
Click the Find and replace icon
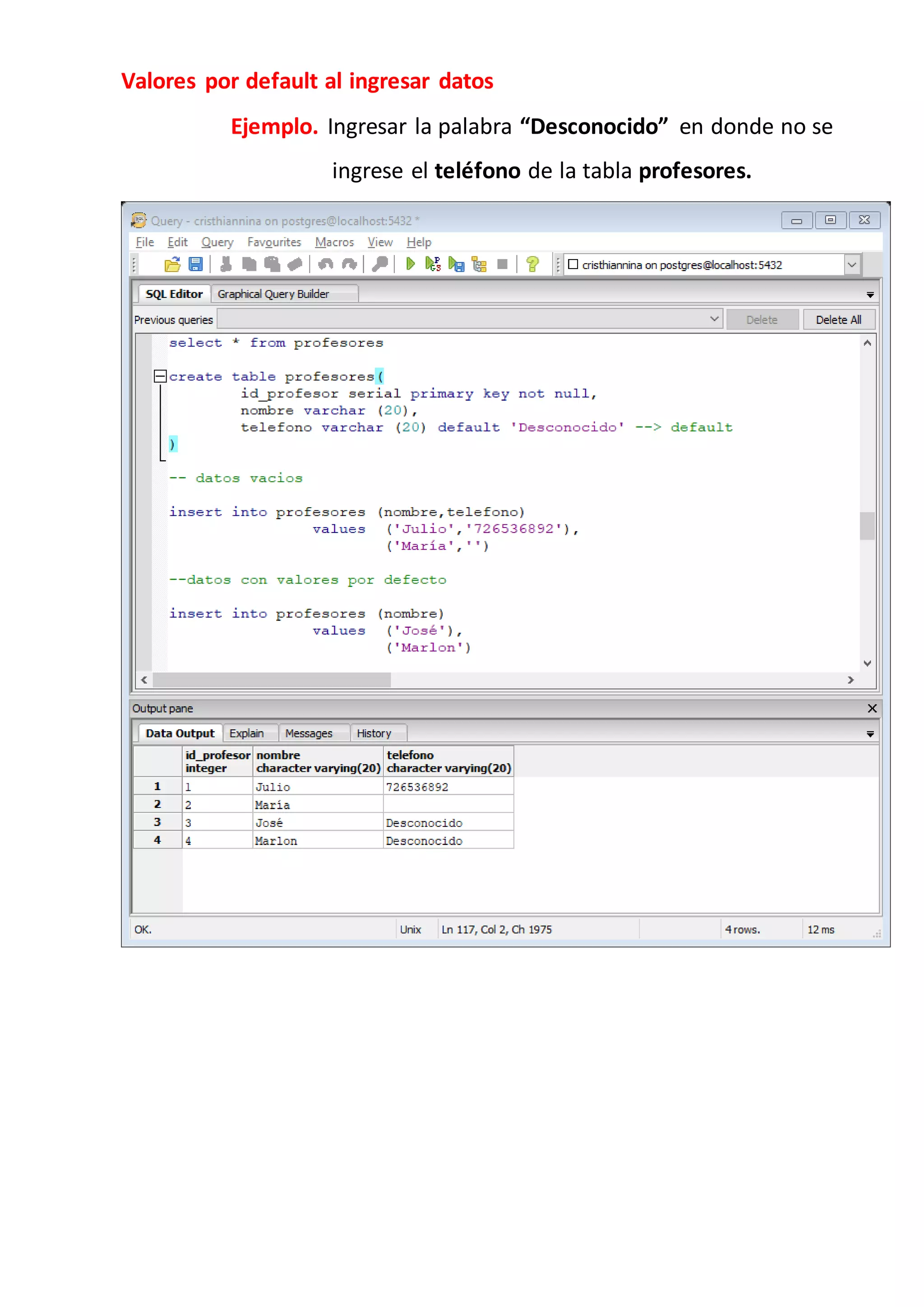pos(379,265)
